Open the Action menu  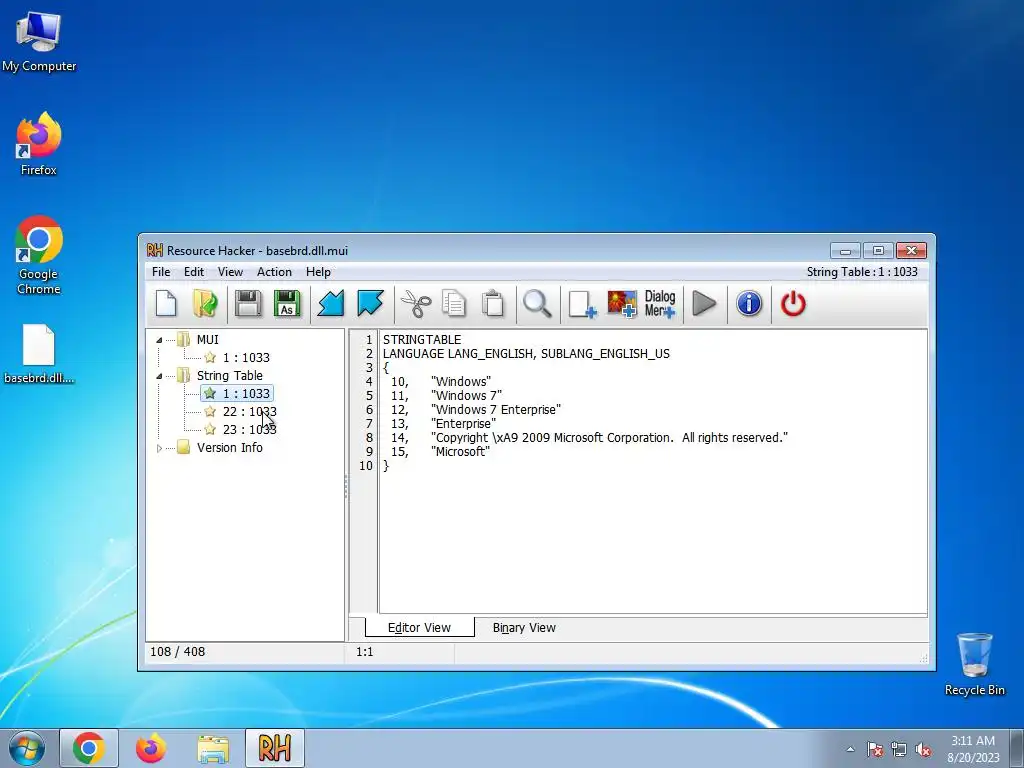point(274,272)
